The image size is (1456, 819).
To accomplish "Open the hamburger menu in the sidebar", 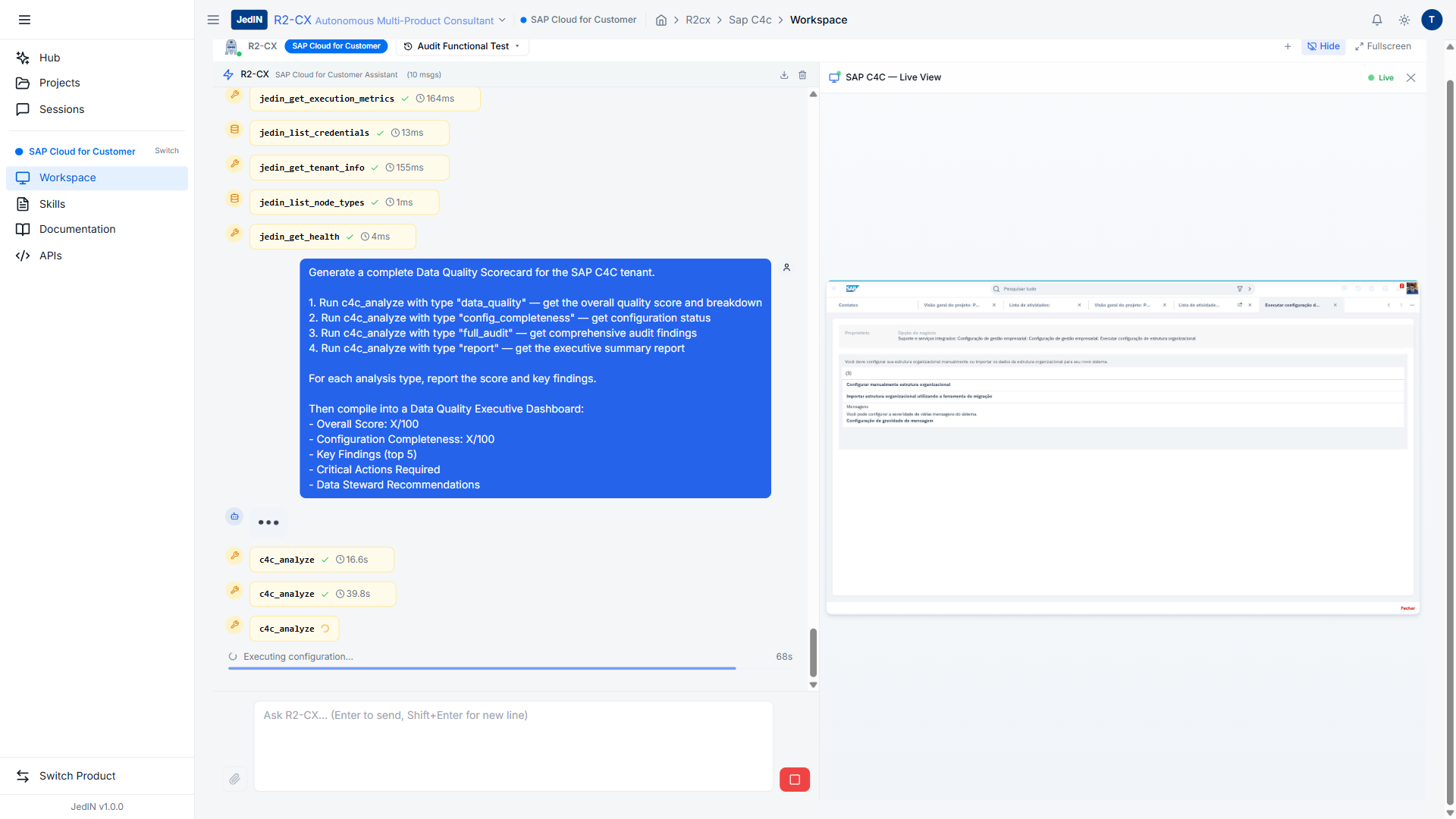I will [24, 20].
